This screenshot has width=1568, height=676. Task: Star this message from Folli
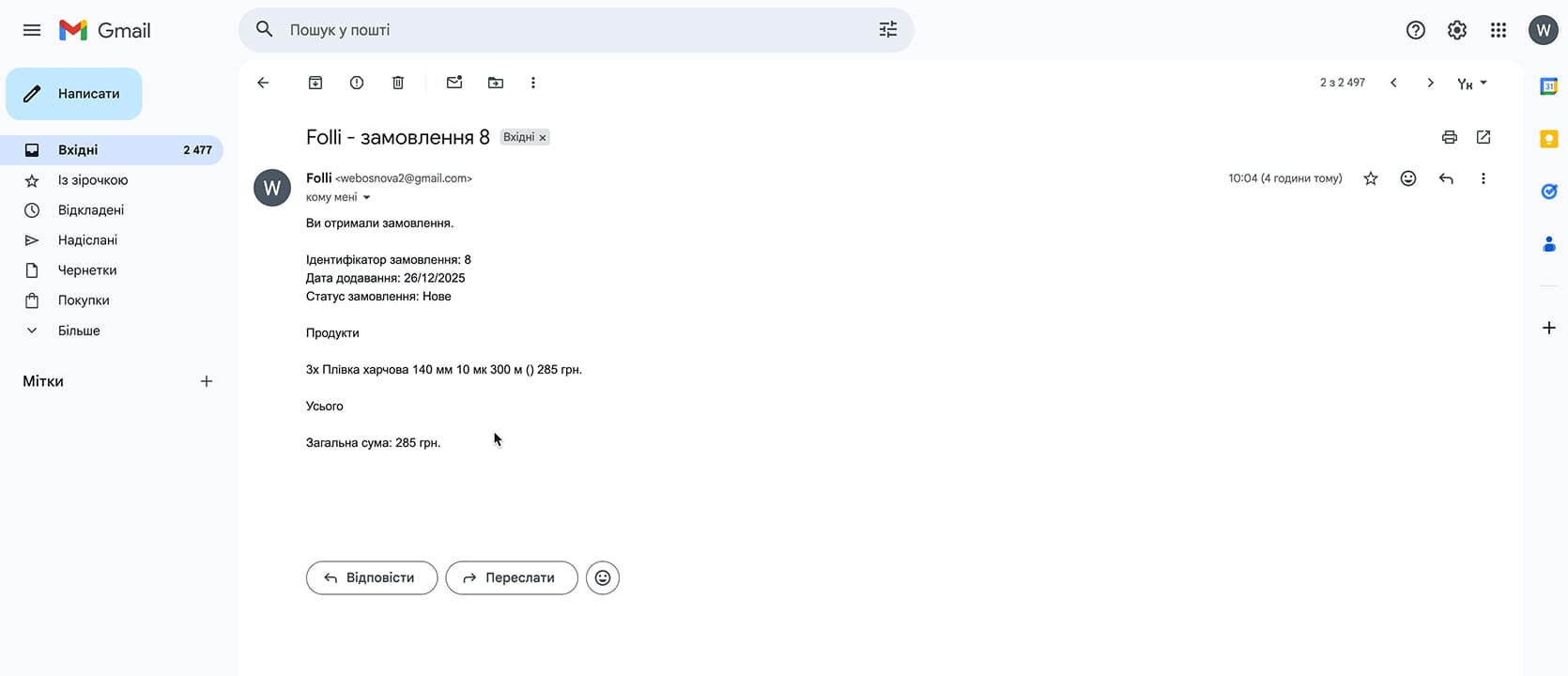coord(1371,178)
